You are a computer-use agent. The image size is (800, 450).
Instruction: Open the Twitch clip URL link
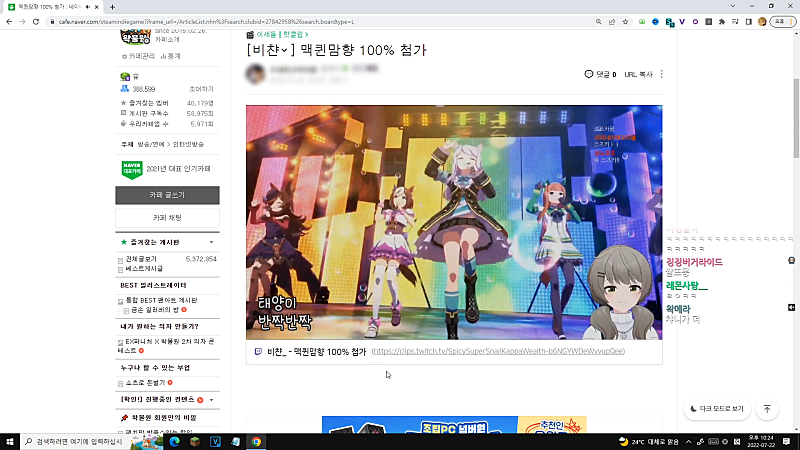[x=498, y=352]
